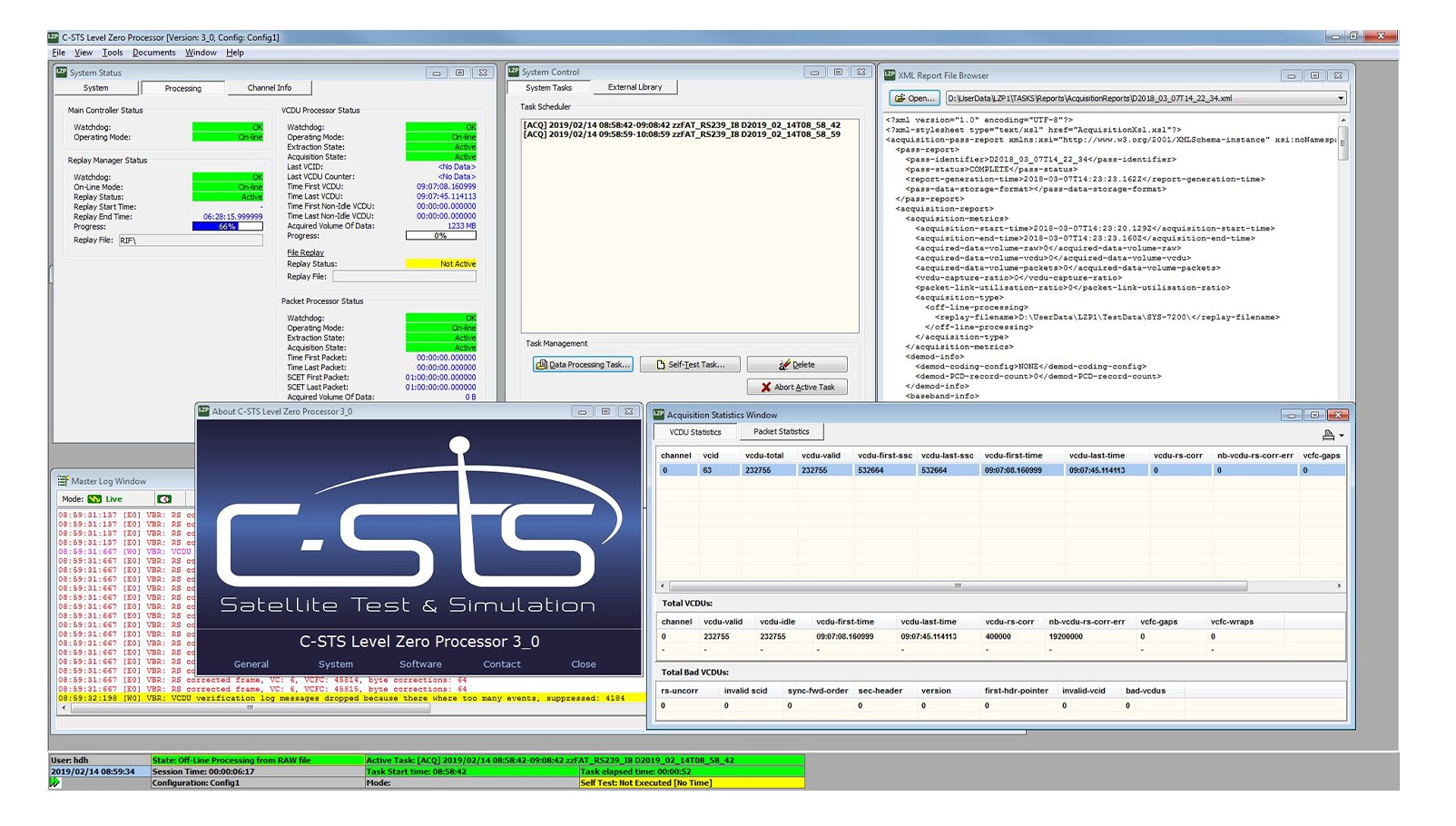Screen dimensions: 1456x826
Task: Click the Replay Manager progress bar at 66%
Action: coord(227,227)
